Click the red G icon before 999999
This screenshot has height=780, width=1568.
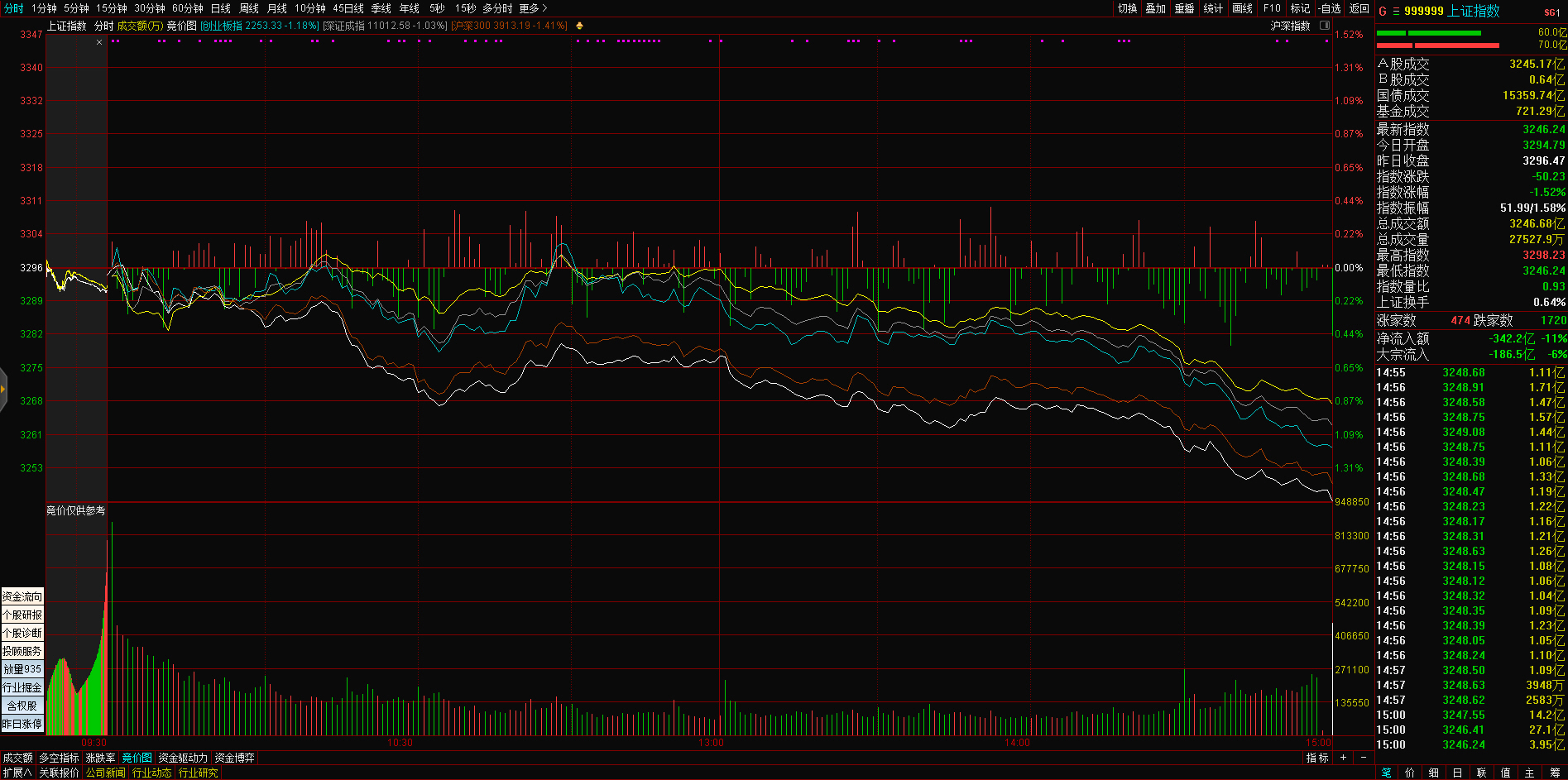pyautogui.click(x=1382, y=12)
